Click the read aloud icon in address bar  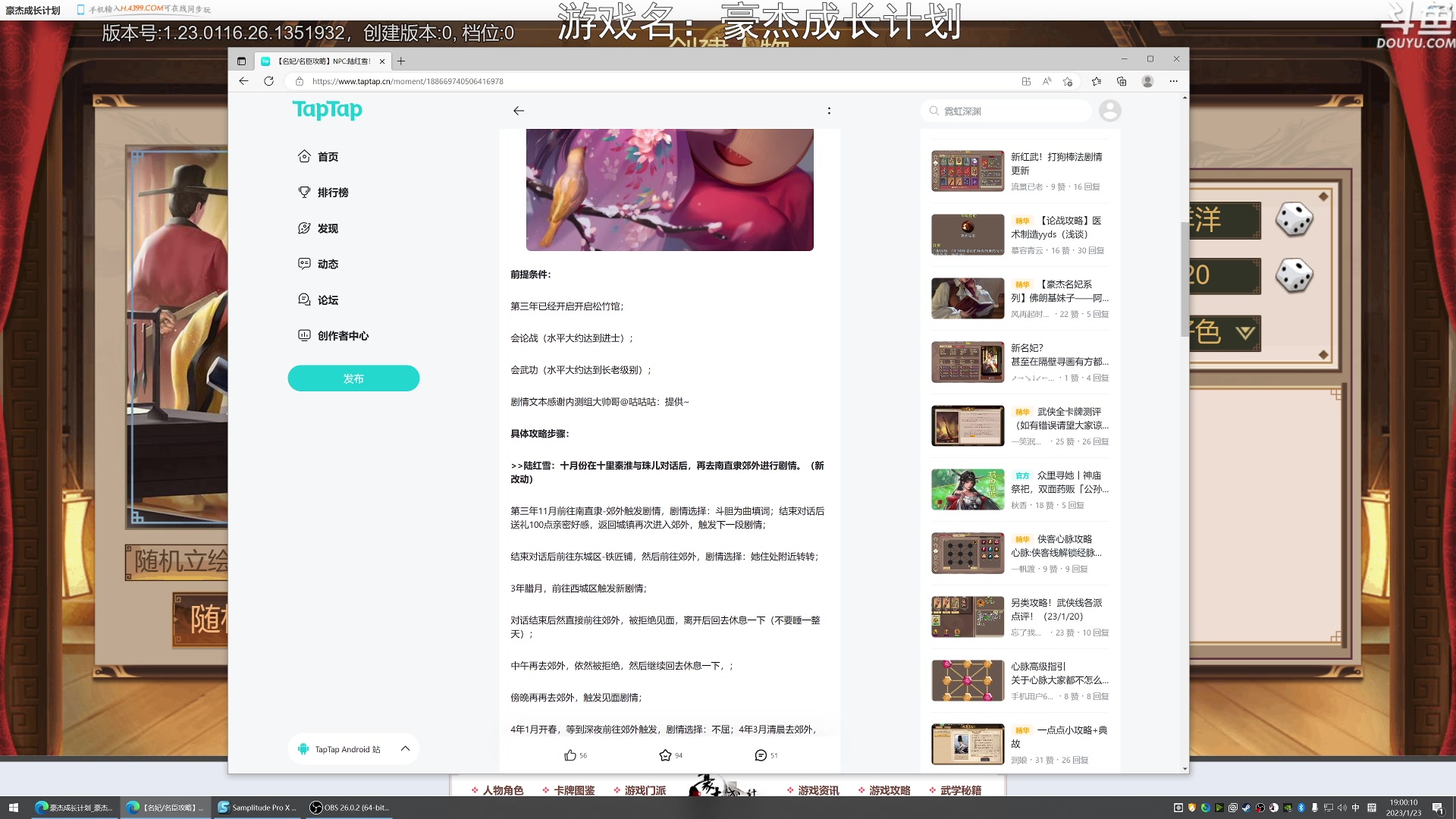click(1047, 81)
